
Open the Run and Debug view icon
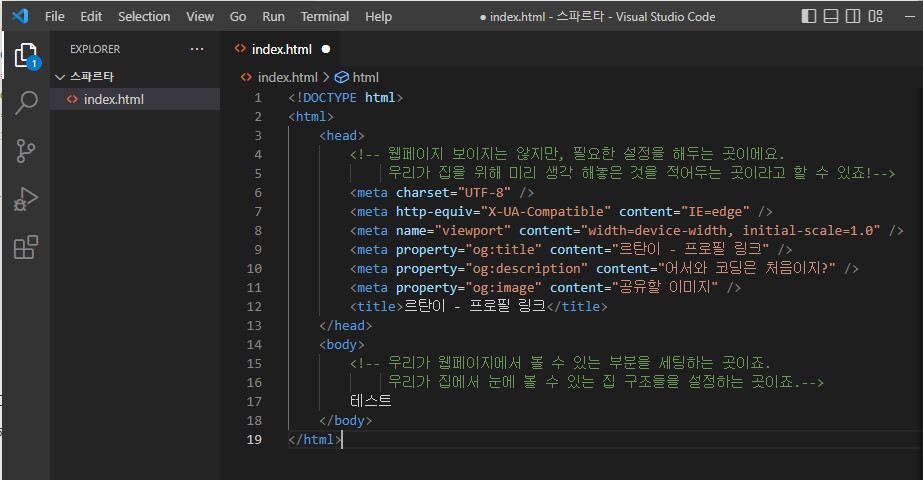pyautogui.click(x=25, y=199)
